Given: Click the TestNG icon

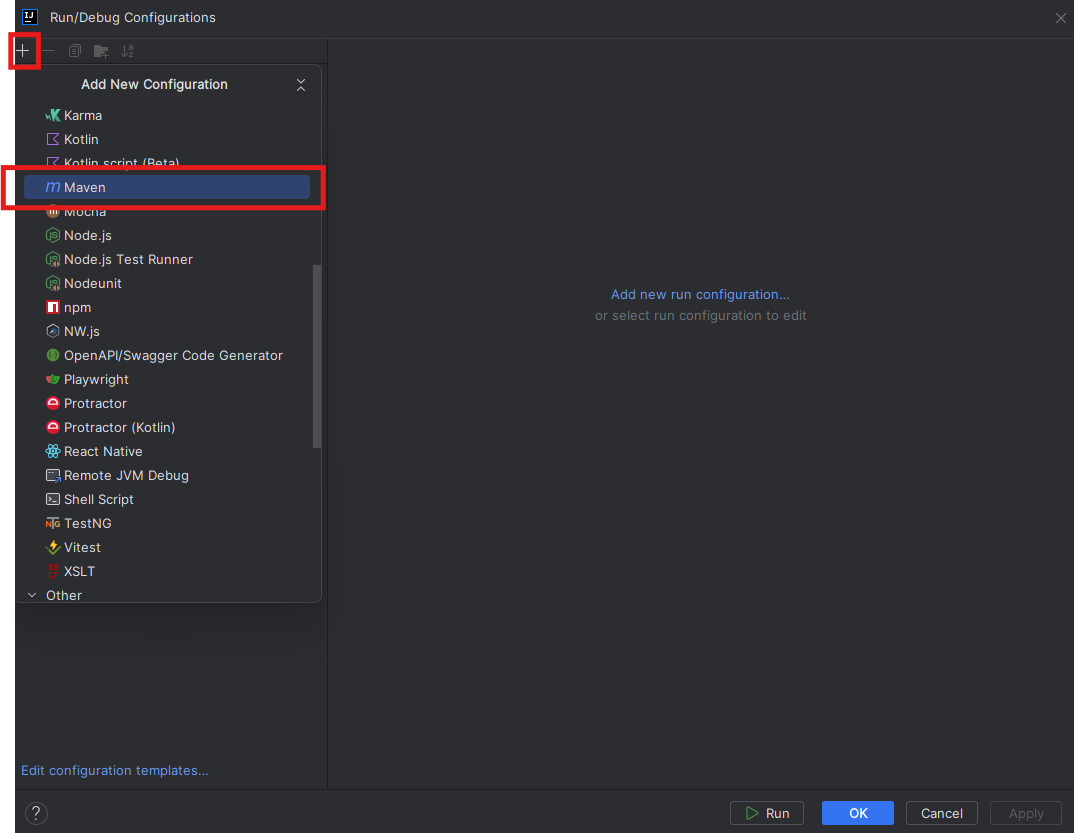Looking at the screenshot, I should click(53, 523).
